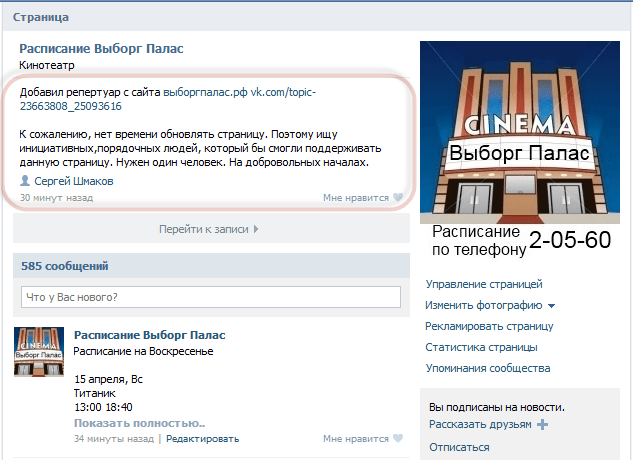Open the выборгпалас.рф link
Viewport: 633px width, 460px height.
pos(205,92)
